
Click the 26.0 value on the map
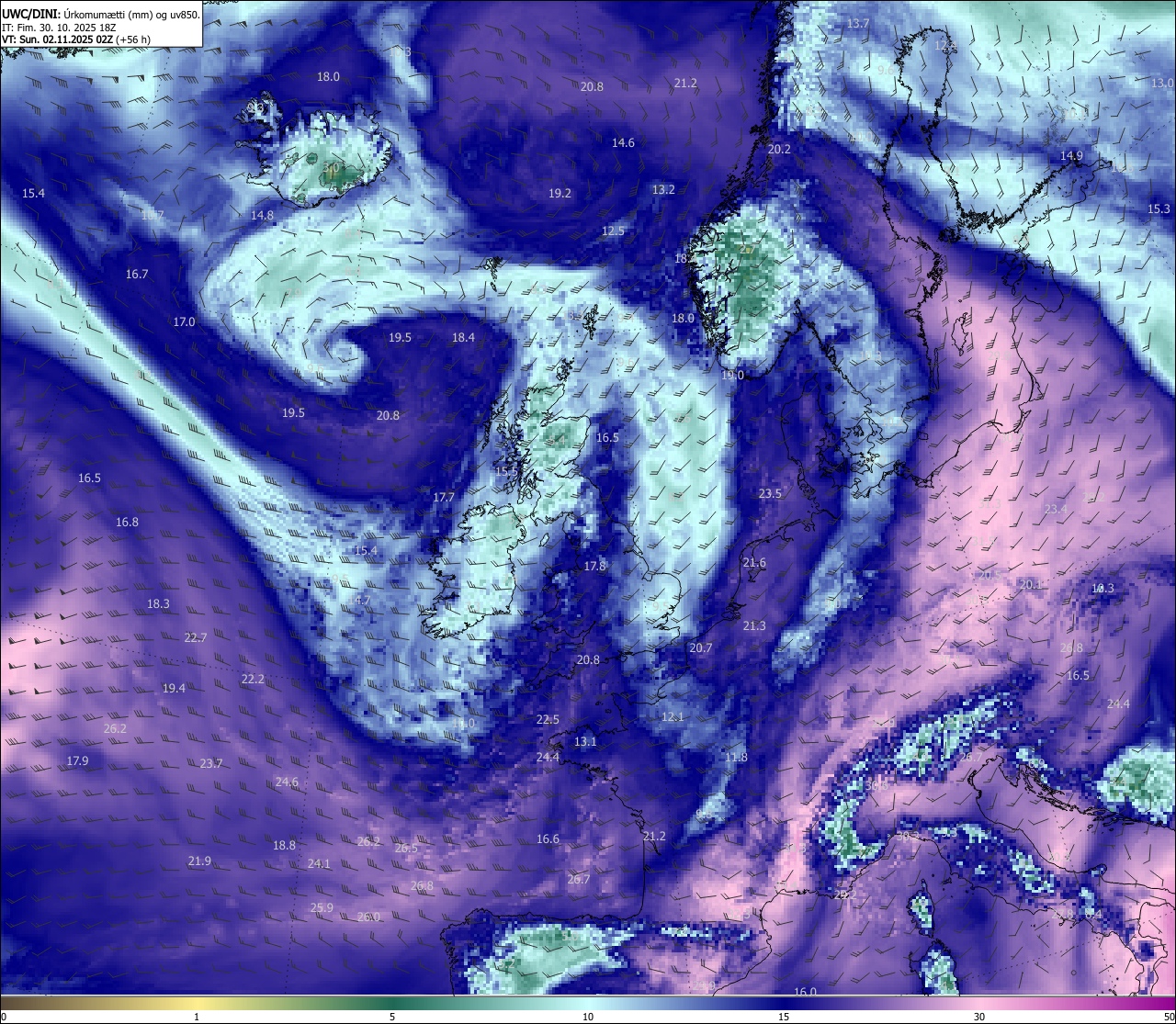368,917
